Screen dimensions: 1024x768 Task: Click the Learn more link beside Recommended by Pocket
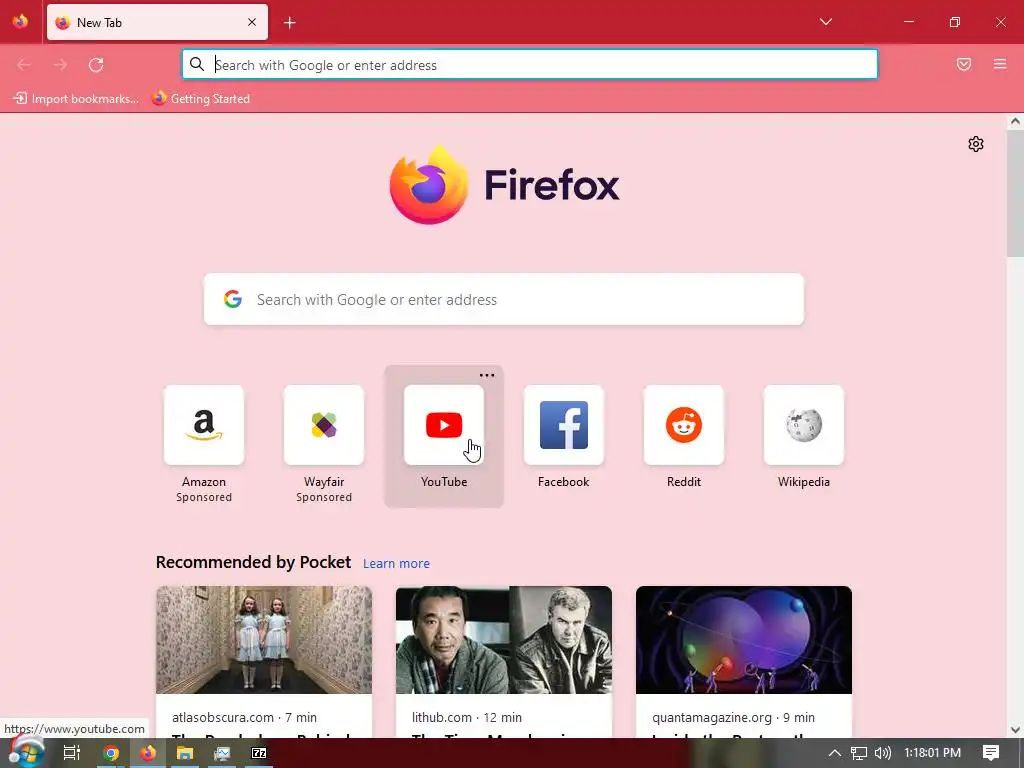(x=396, y=564)
